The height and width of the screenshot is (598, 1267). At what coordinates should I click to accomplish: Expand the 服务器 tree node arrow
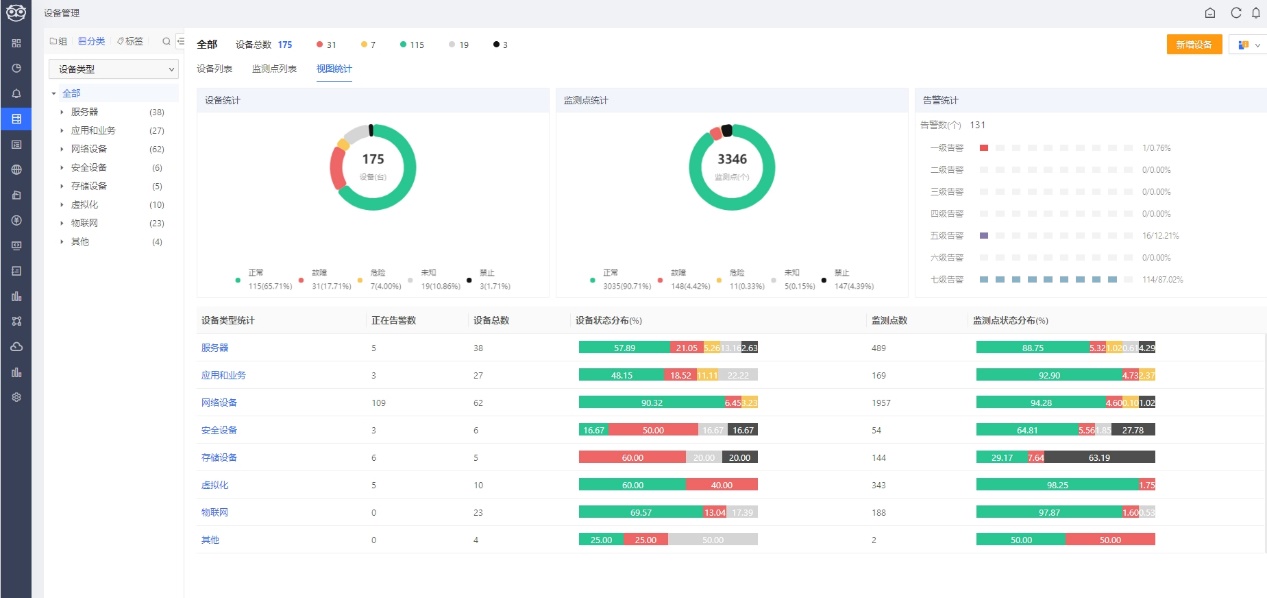[x=62, y=112]
